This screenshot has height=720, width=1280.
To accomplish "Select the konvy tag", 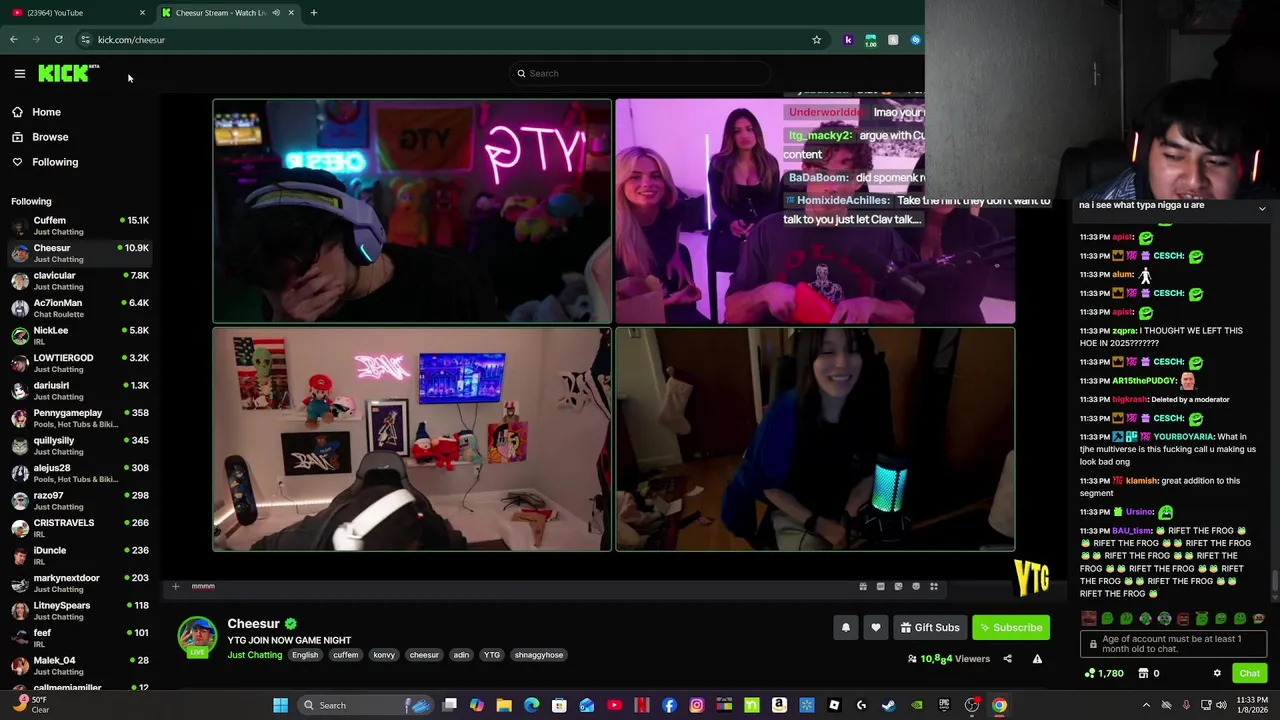I will point(384,655).
